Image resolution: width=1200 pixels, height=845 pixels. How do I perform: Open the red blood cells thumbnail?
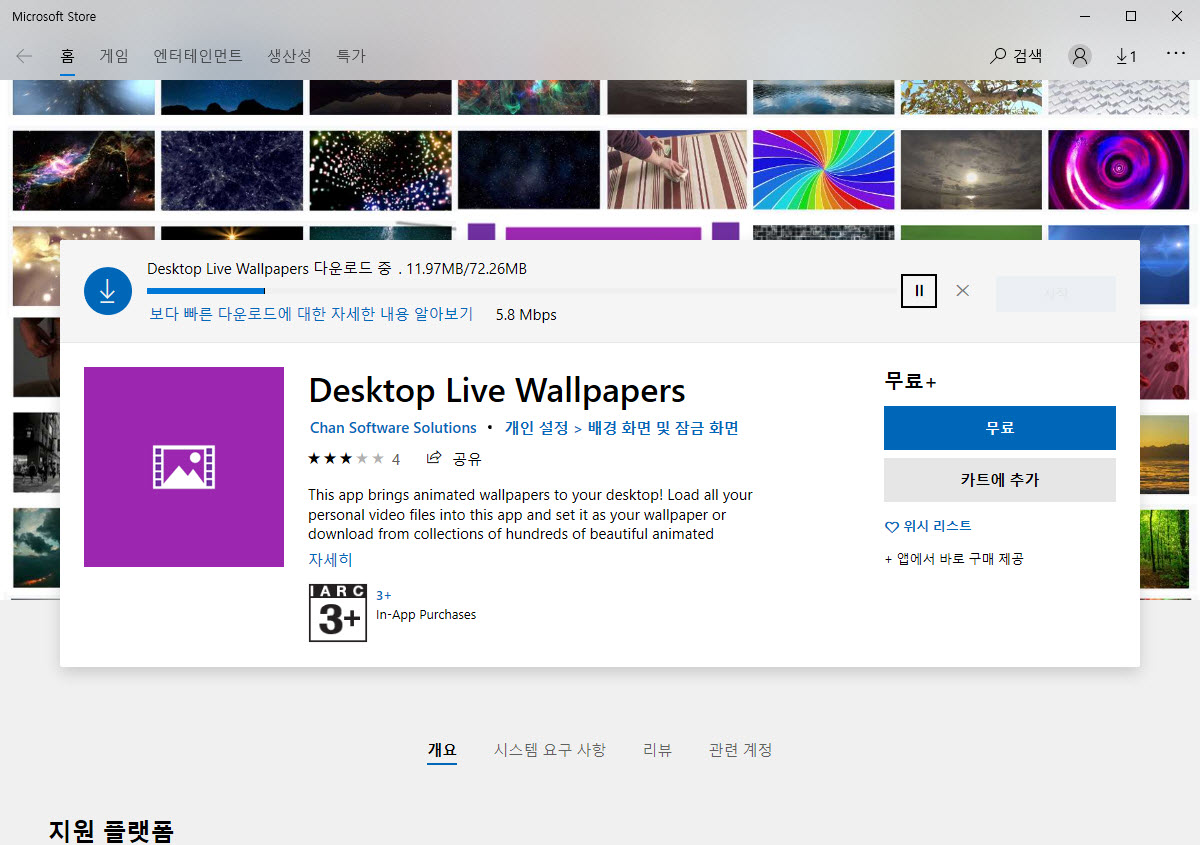[1164, 358]
